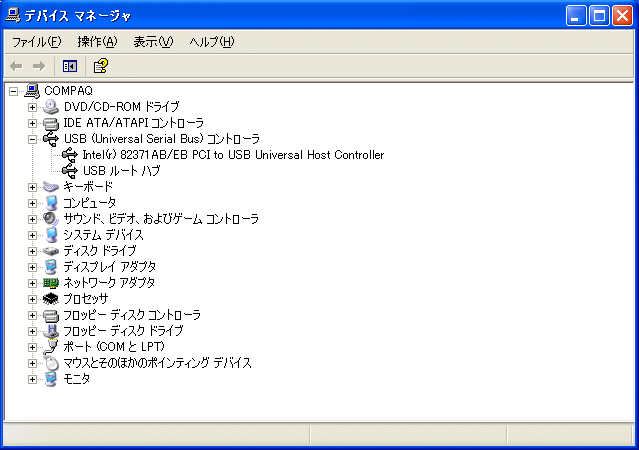The image size is (639, 450).
Task: Click the マウス pointing device icon
Action: [x=51, y=363]
